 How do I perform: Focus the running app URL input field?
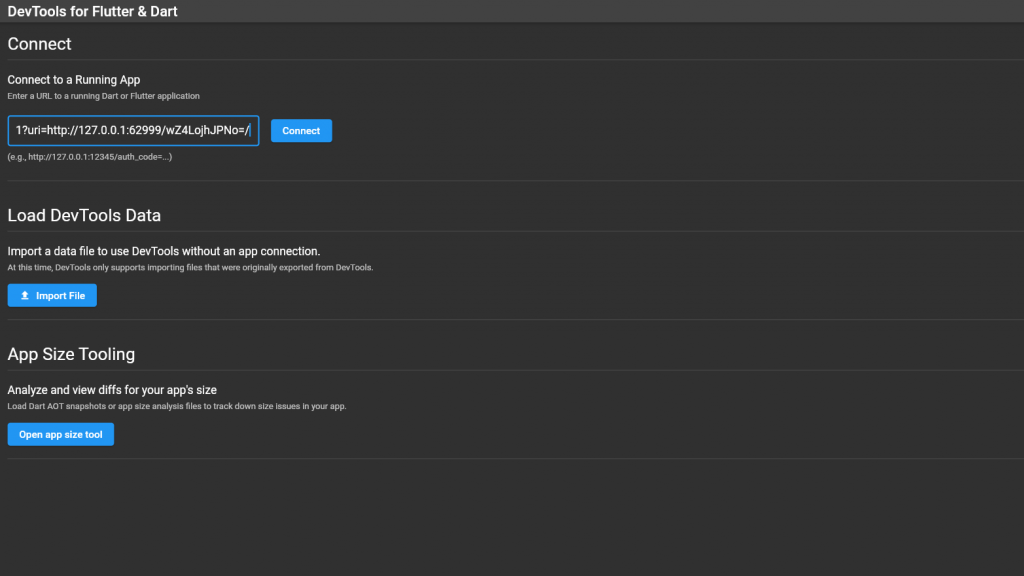[x=133, y=131]
